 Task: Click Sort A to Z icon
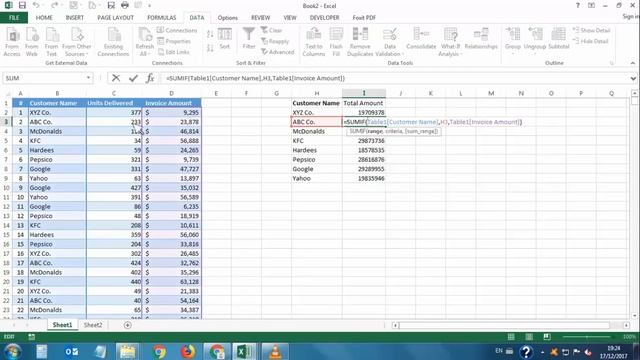[x=210, y=34]
